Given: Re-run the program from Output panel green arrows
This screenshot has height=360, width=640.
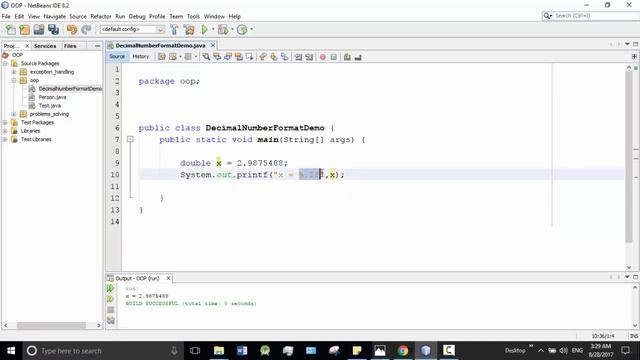Looking at the screenshot, I should tap(111, 288).
